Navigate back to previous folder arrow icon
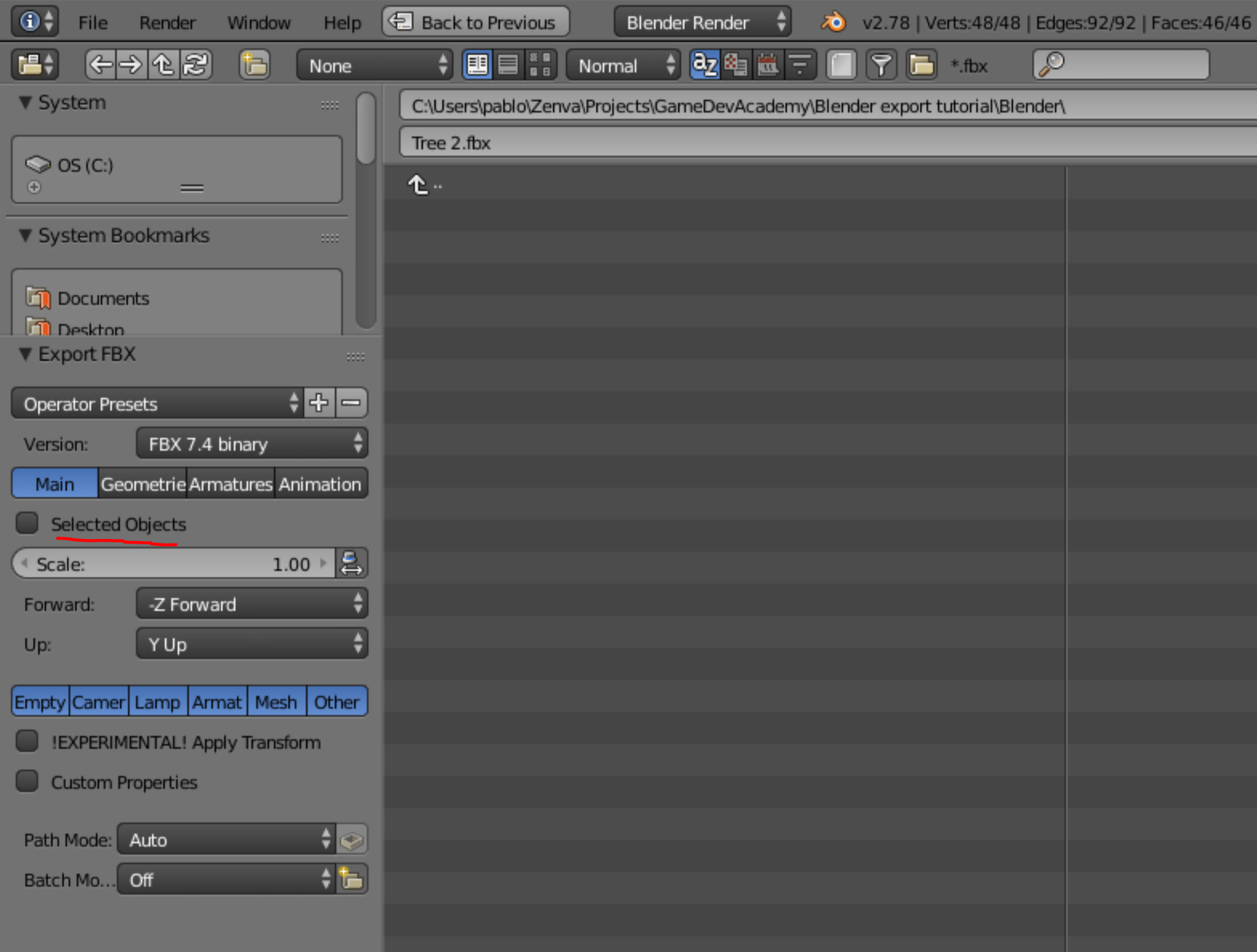 tap(101, 64)
